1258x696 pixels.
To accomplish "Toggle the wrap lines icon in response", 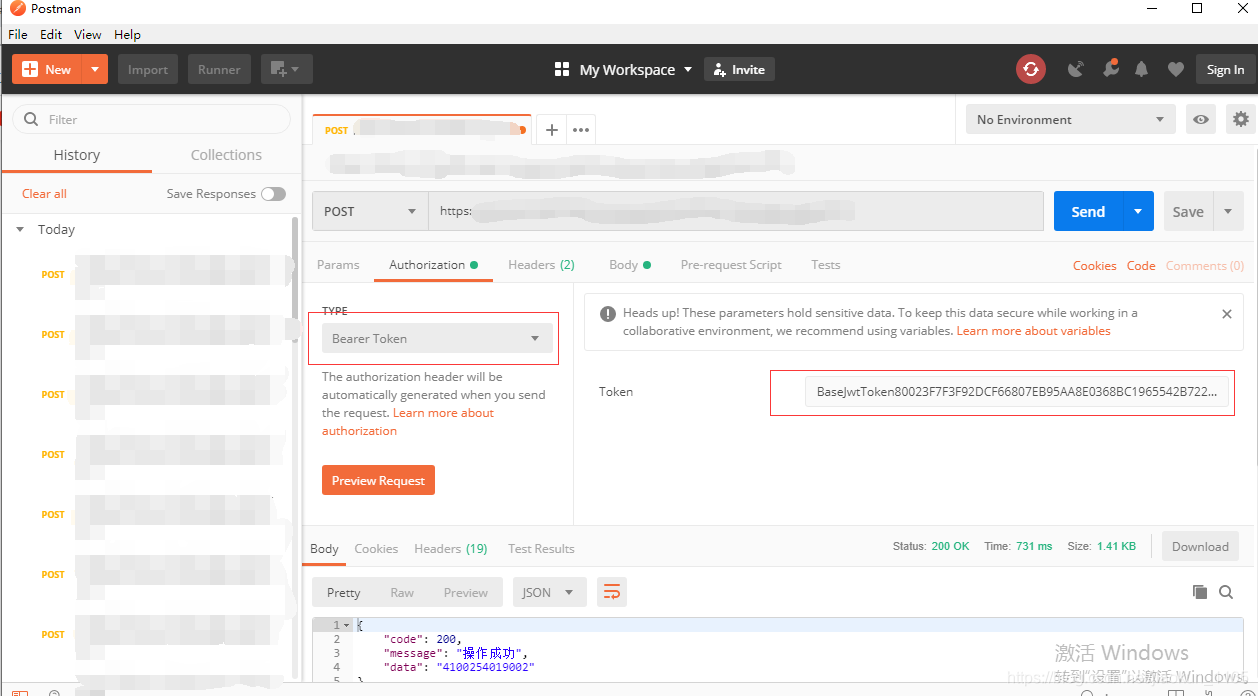I will point(612,592).
